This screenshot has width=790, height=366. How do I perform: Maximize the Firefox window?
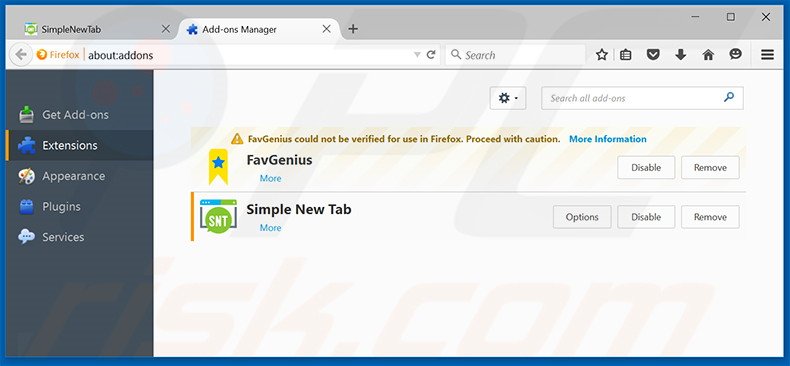click(x=731, y=17)
